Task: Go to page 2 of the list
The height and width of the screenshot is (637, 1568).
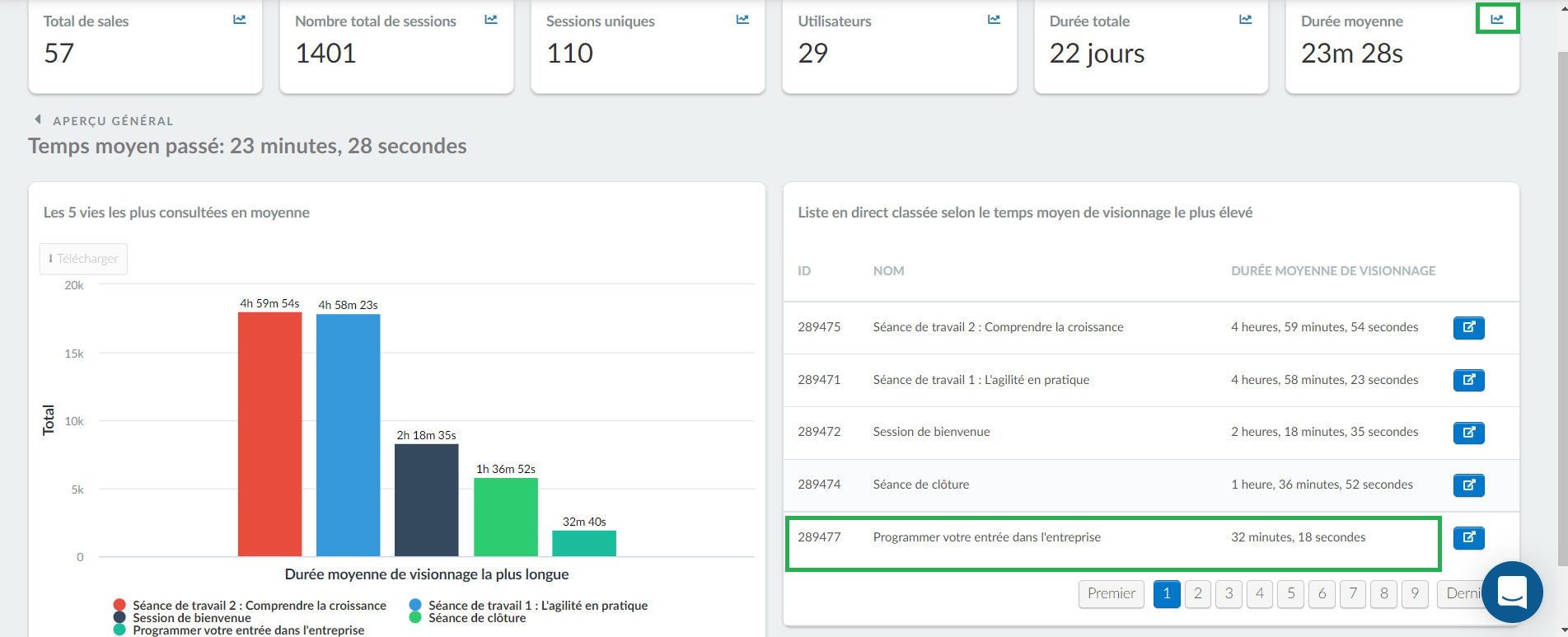Action: pyautogui.click(x=1197, y=594)
